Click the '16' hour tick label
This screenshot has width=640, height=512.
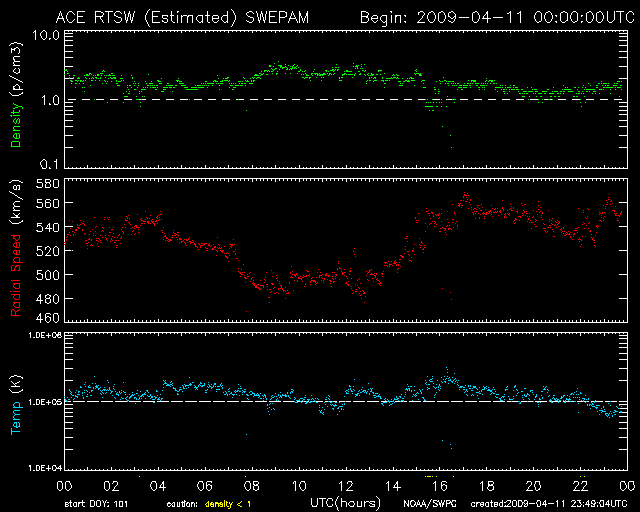(440, 486)
